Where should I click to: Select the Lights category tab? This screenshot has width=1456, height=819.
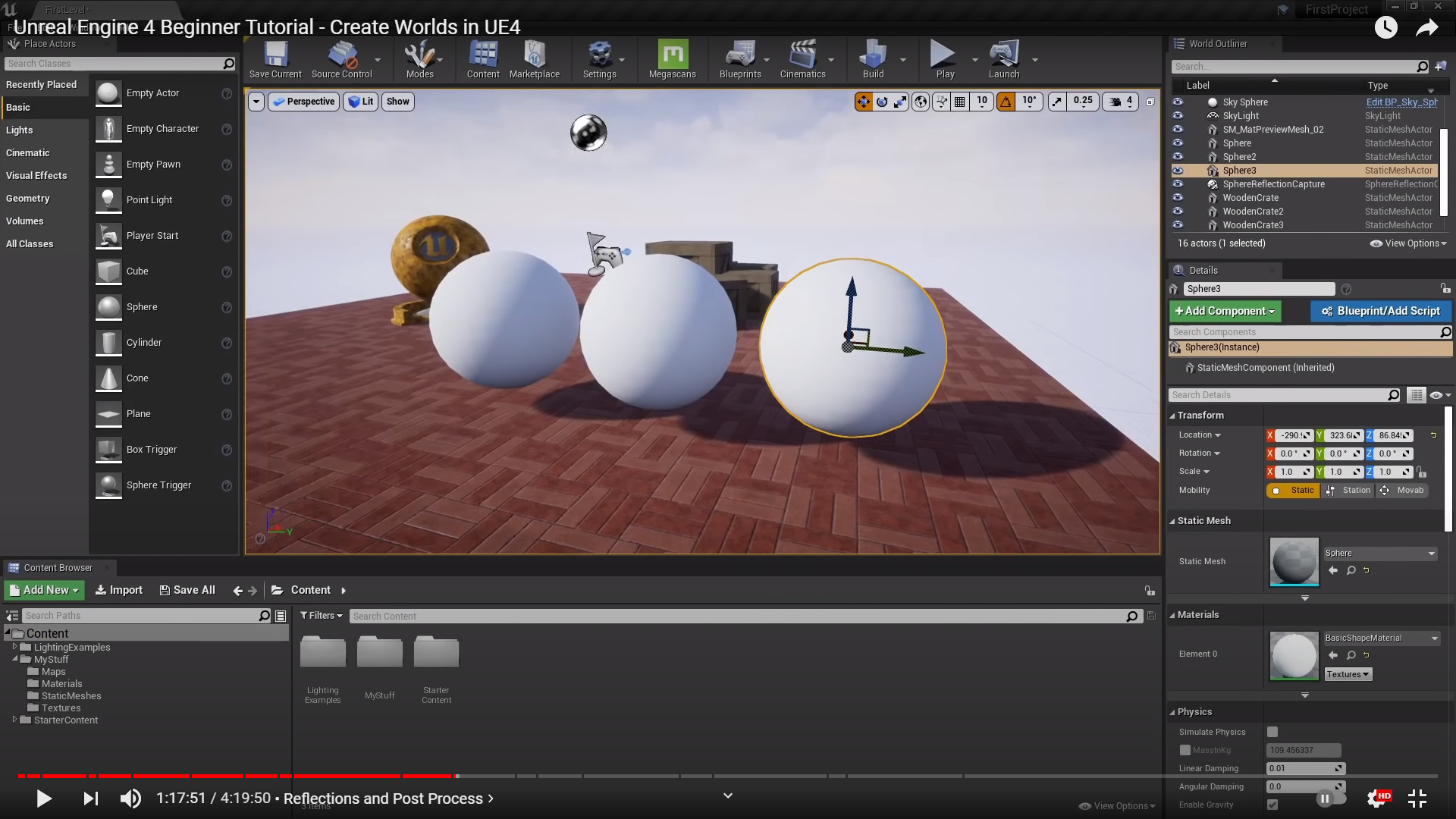click(20, 130)
